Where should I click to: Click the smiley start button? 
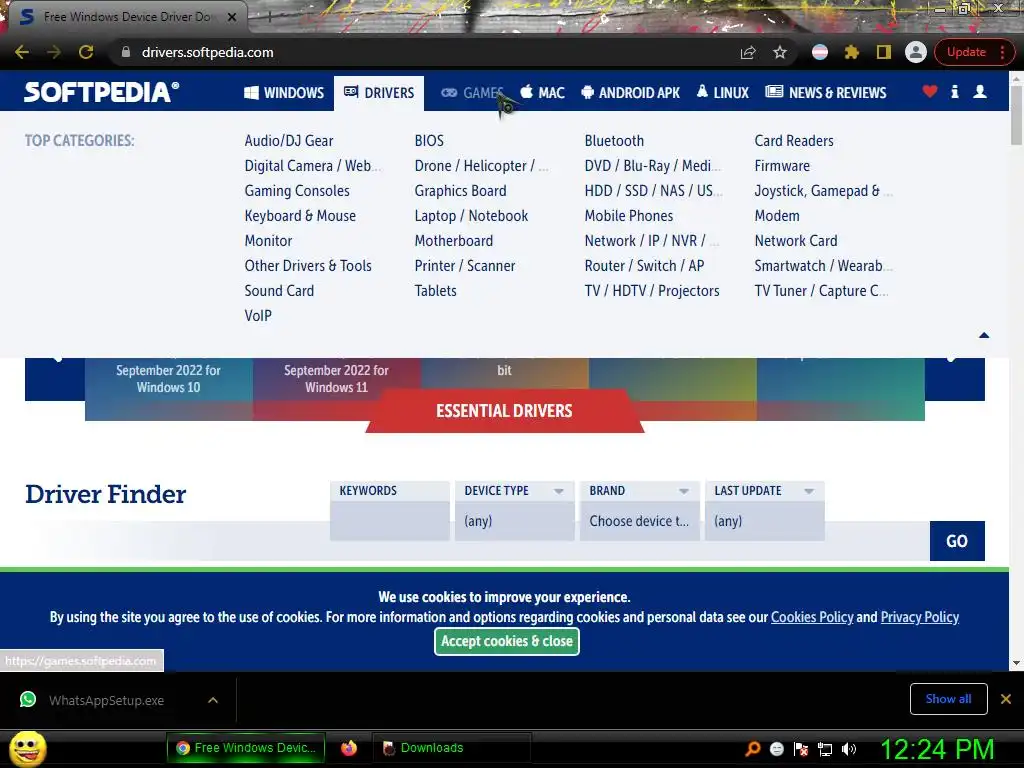[27, 748]
